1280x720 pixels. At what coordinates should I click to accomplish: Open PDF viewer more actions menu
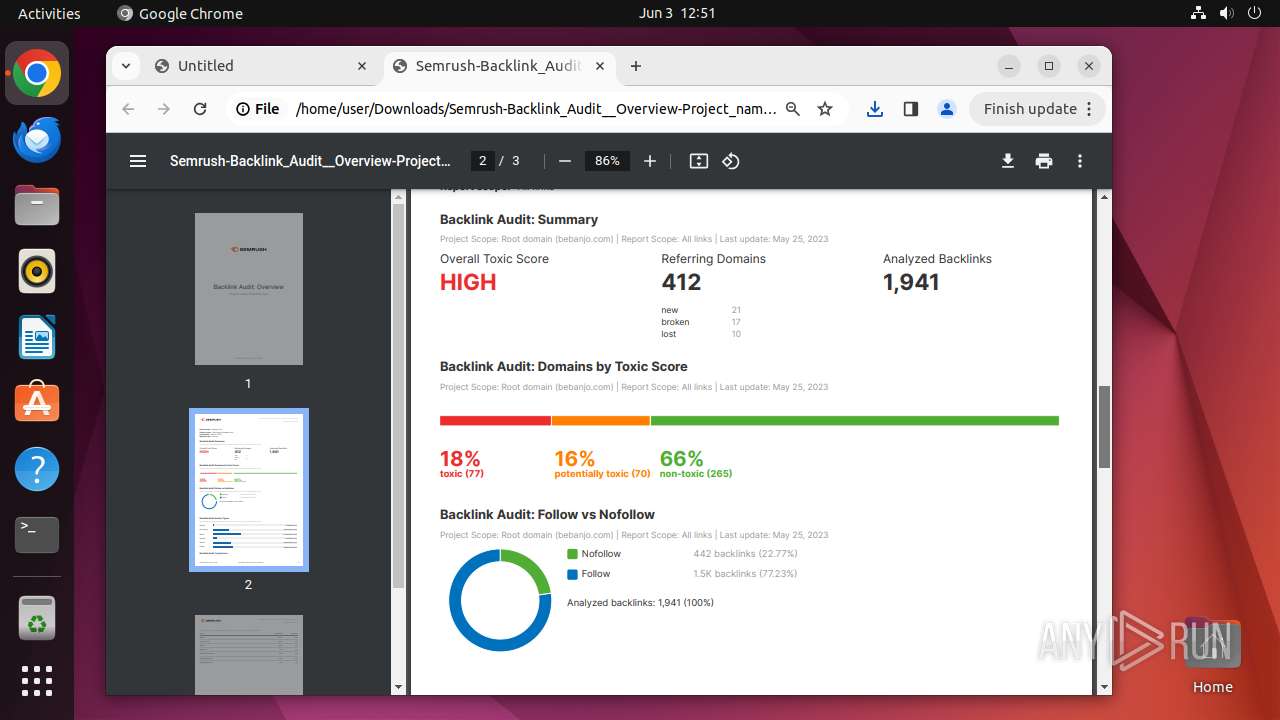click(1080, 161)
